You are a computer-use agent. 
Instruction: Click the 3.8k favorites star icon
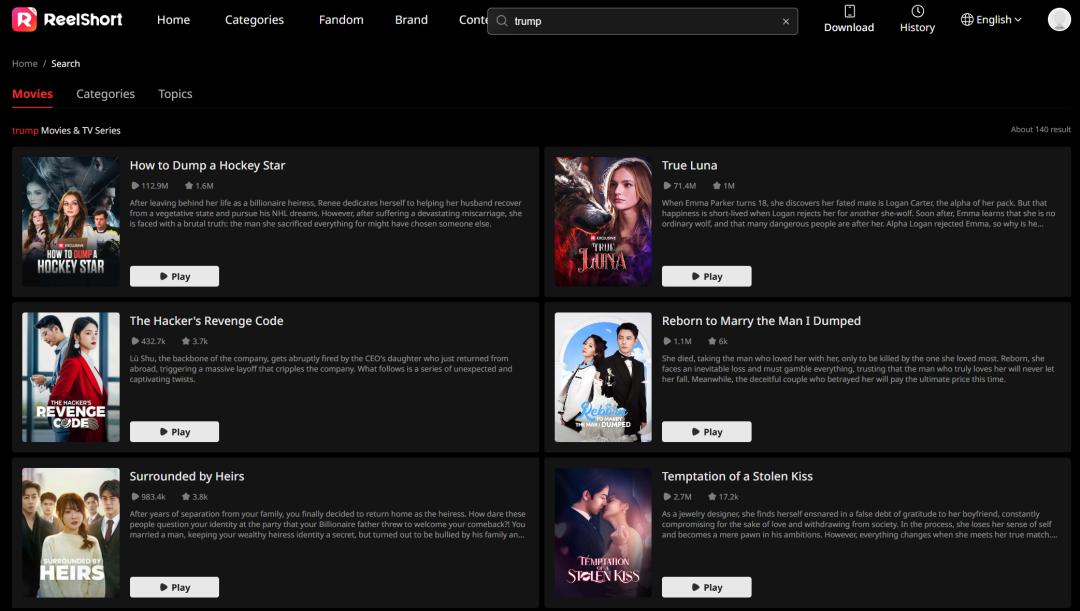pyautogui.click(x=186, y=497)
